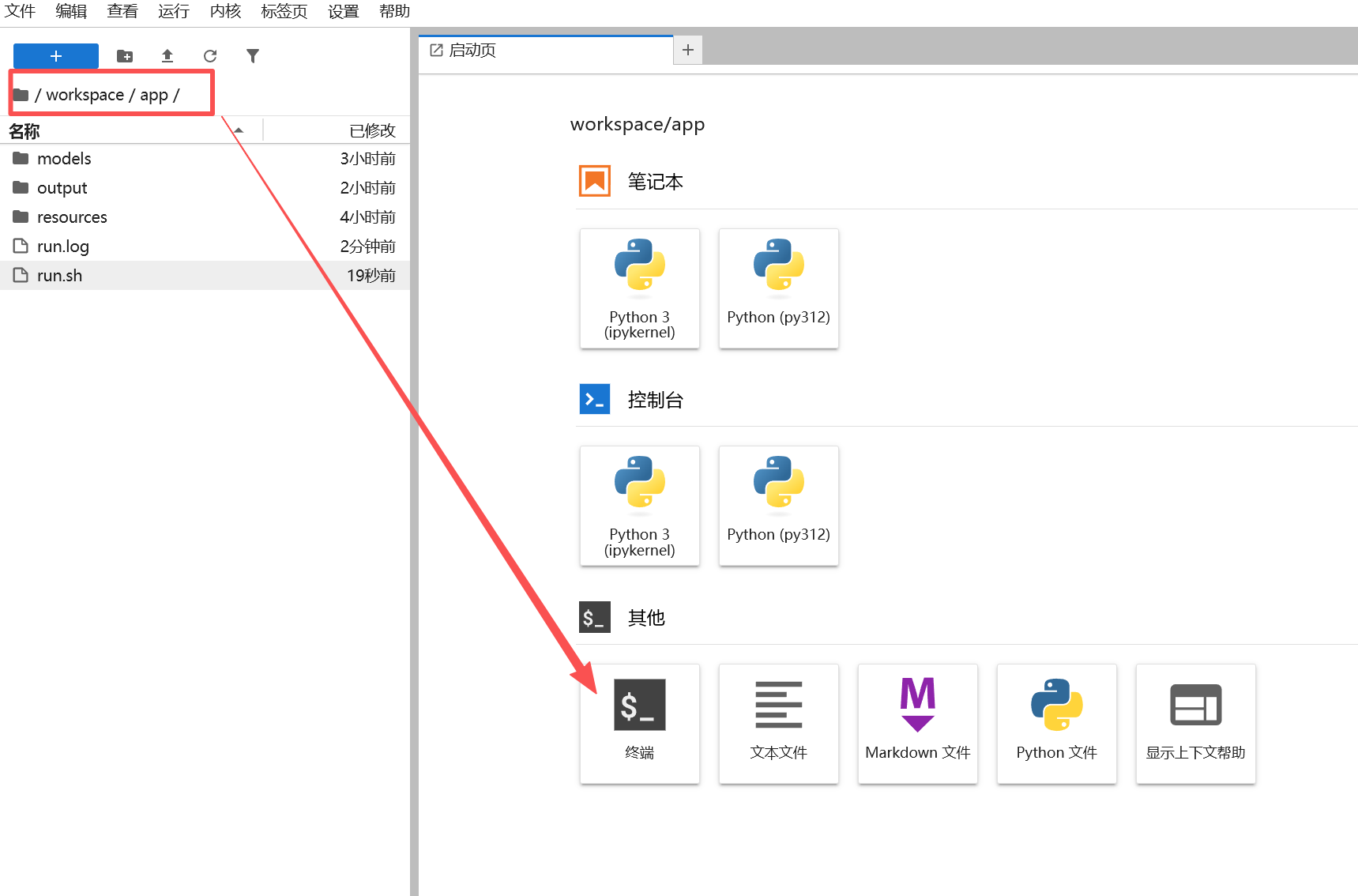This screenshot has height=896, width=1358.
Task: Click the output folder icon
Action: tap(21, 187)
